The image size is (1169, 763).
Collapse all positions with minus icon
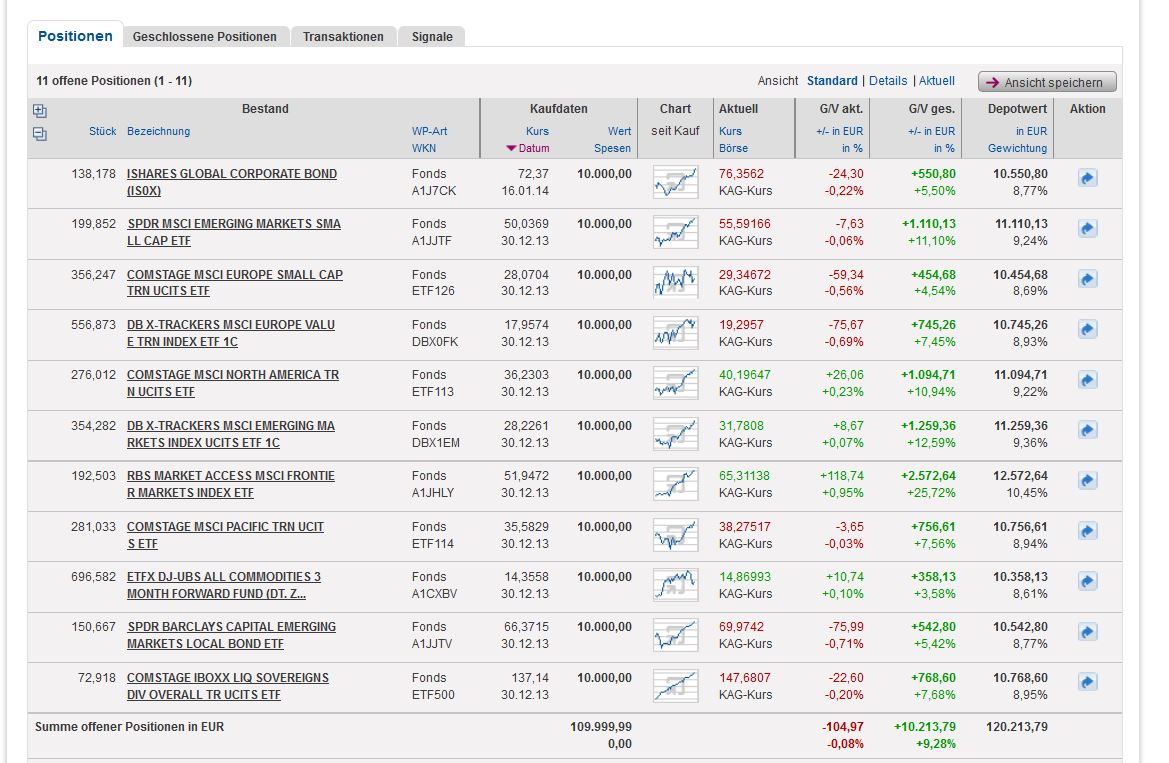[x=40, y=134]
